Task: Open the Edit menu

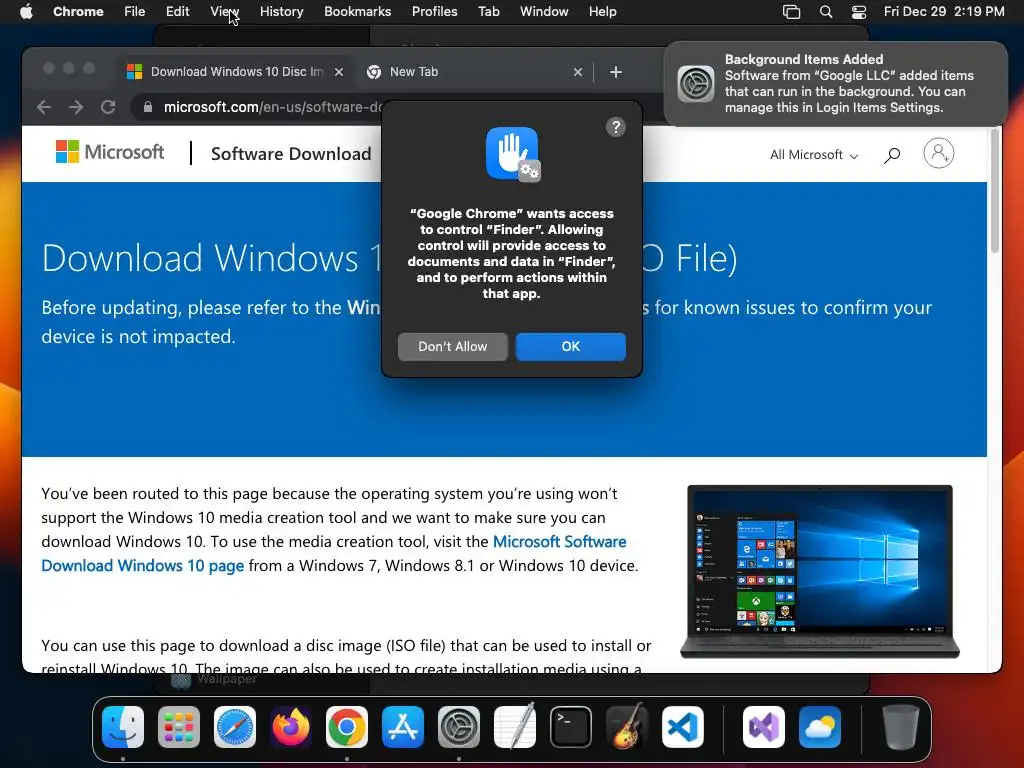Action: [178, 11]
